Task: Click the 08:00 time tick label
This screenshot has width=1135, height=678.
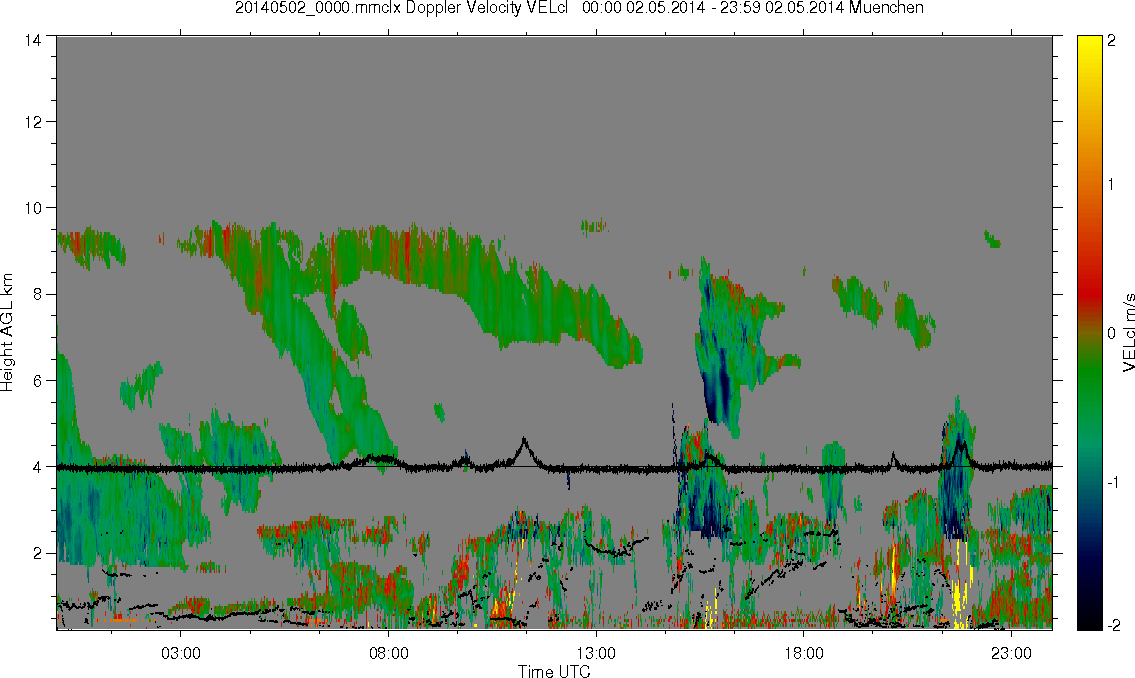Action: pyautogui.click(x=389, y=653)
